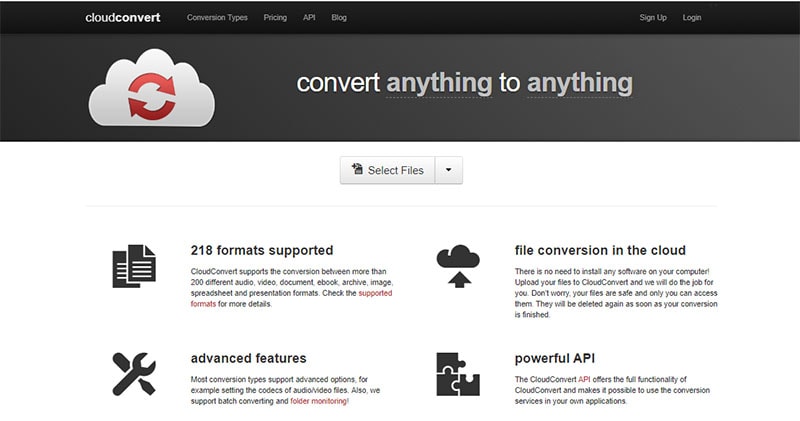Expand the Select Files dropdown arrow
800x421 pixels.
[x=448, y=170]
